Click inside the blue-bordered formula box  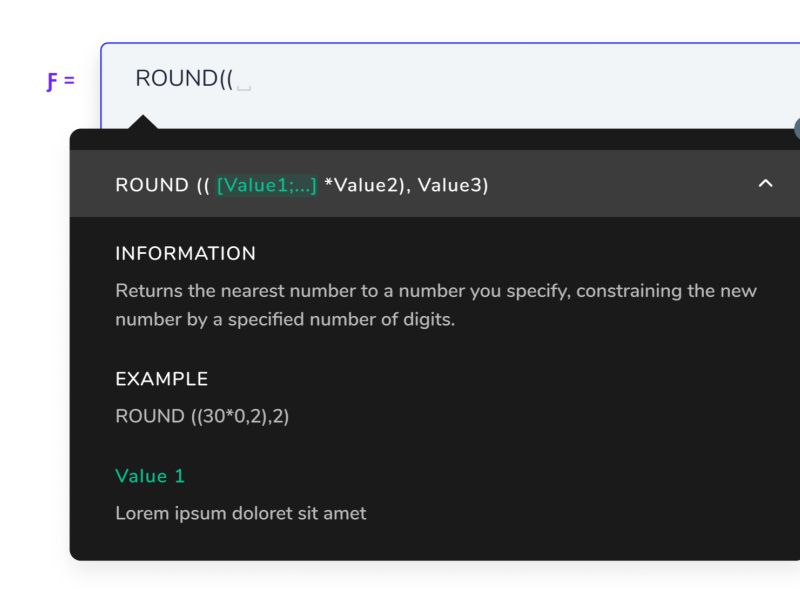click(x=450, y=78)
